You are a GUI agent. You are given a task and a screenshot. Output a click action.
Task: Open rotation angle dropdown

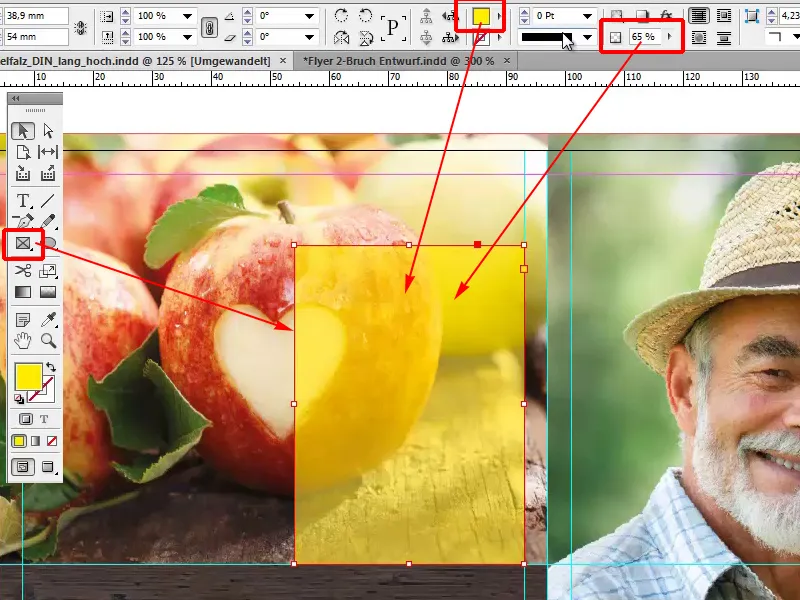pyautogui.click(x=309, y=16)
